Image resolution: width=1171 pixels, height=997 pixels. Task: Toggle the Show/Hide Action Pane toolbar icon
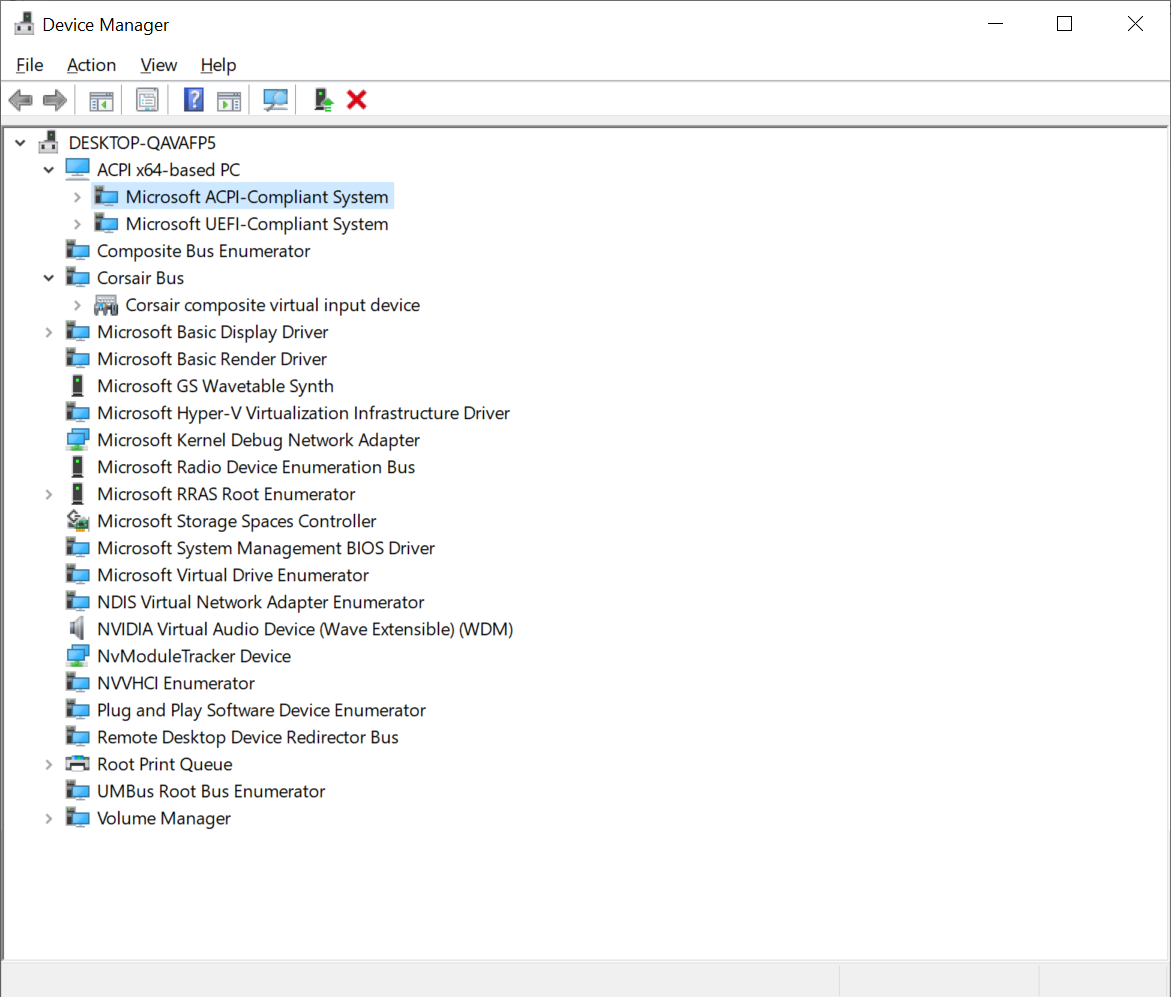229,100
